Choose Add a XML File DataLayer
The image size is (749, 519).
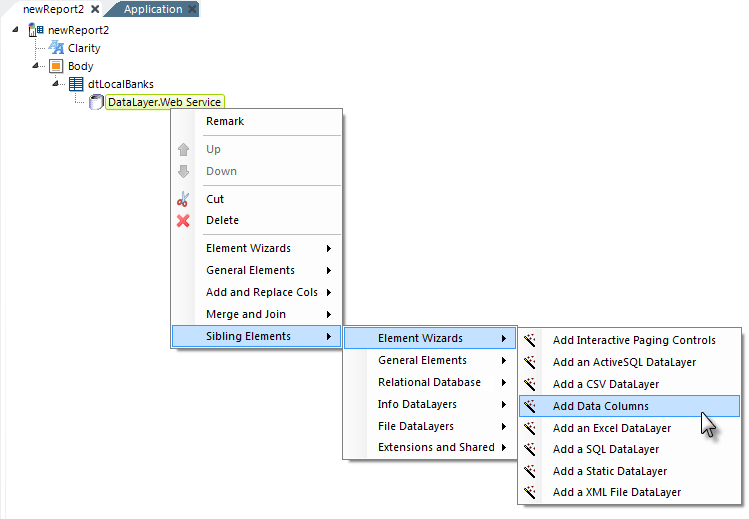[630, 492]
